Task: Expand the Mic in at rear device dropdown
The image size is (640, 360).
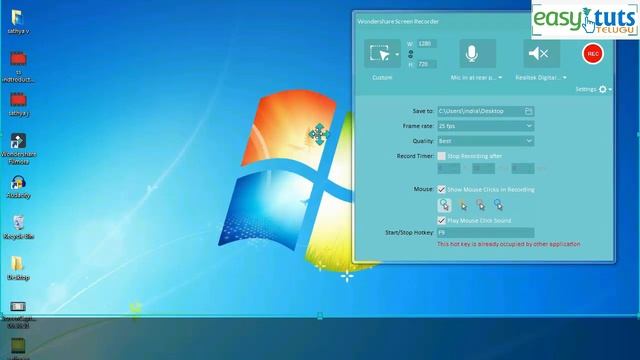Action: [500, 78]
